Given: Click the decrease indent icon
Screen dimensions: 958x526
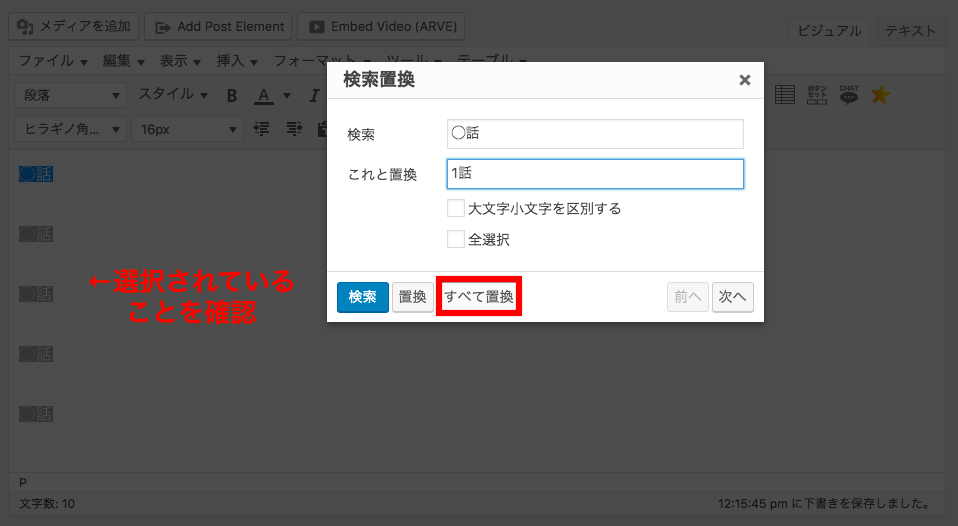Looking at the screenshot, I should [x=261, y=129].
